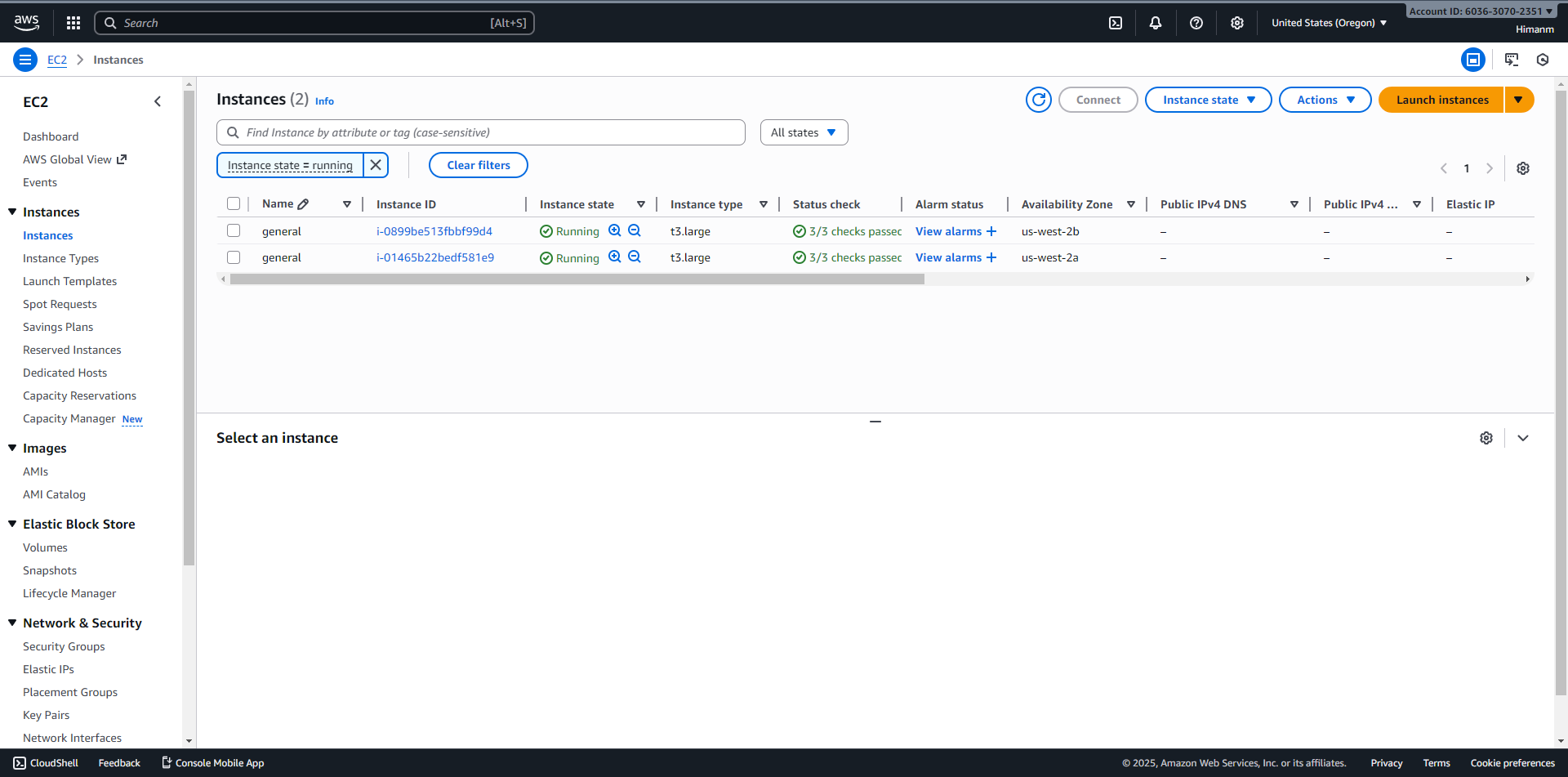Open table preferences gear above the instance list
Image resolution: width=1568 pixels, height=777 pixels.
click(1522, 168)
